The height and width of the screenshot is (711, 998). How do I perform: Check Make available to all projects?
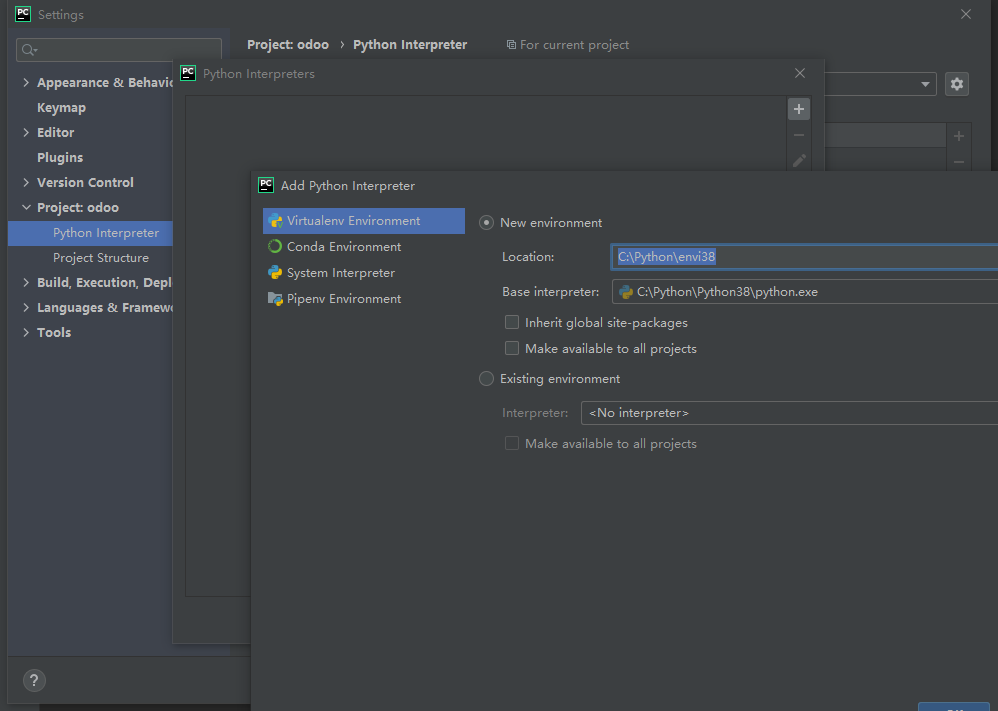coord(512,348)
